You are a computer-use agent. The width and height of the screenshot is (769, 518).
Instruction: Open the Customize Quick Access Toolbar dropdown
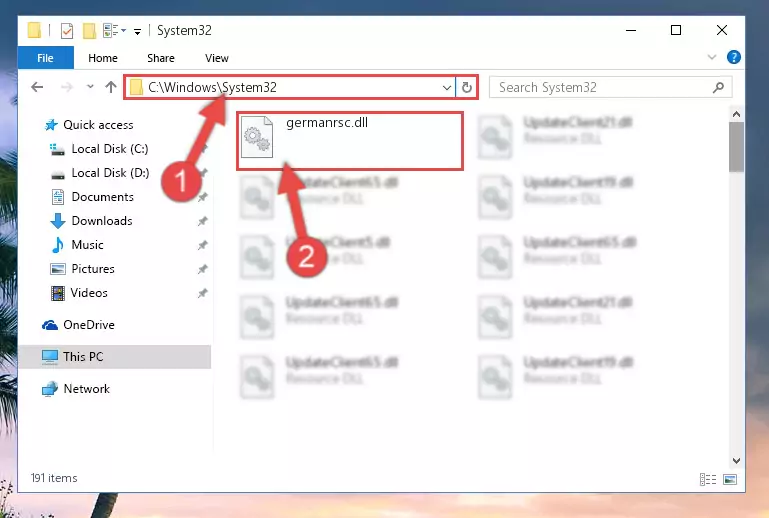pos(138,31)
